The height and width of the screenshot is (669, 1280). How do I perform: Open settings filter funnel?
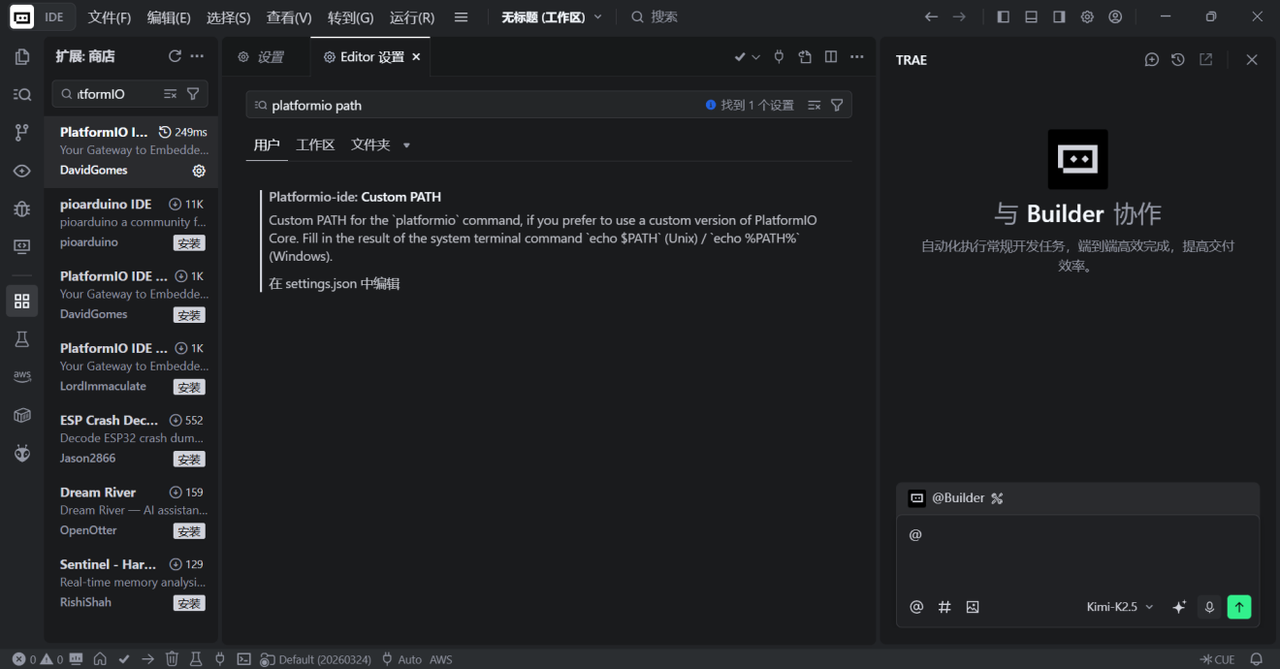point(837,105)
